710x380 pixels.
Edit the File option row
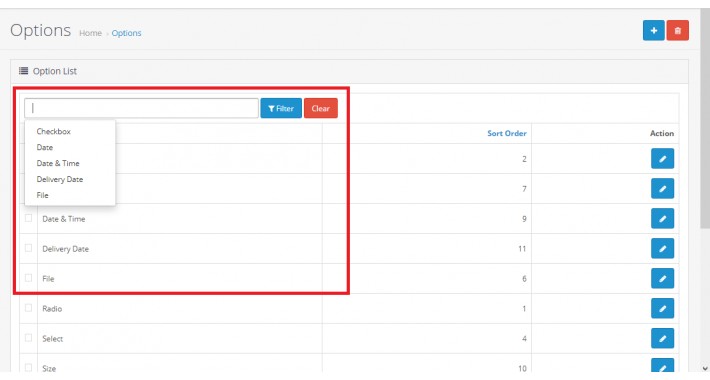[x=662, y=278]
